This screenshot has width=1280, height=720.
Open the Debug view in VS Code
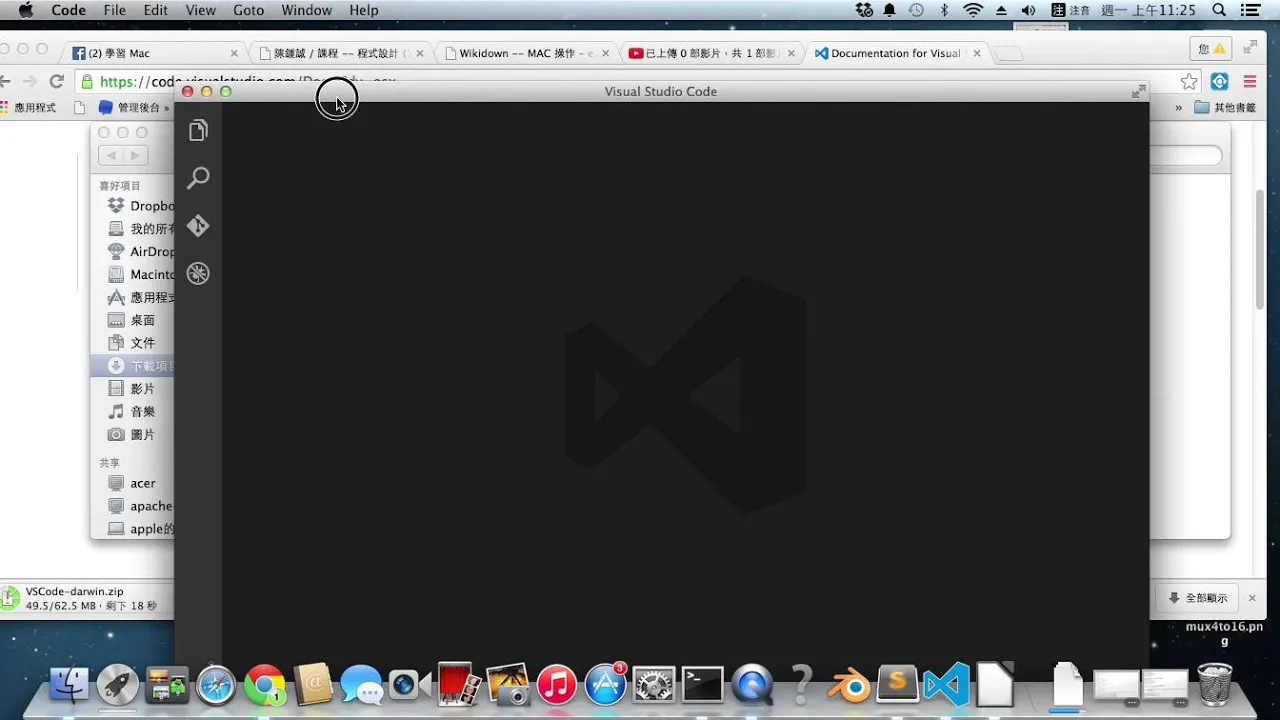point(198,273)
